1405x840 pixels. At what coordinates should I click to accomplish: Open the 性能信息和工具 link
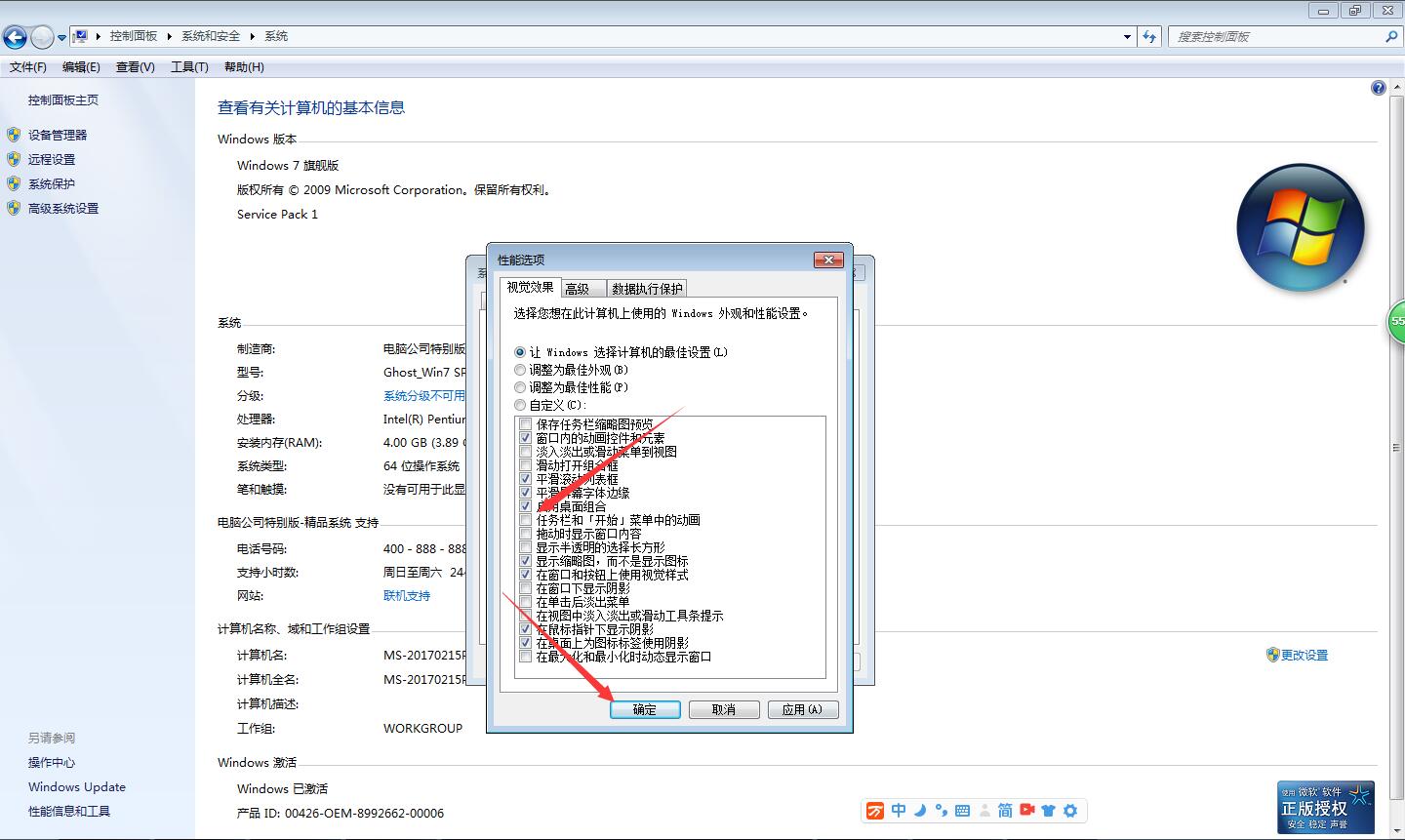point(69,811)
